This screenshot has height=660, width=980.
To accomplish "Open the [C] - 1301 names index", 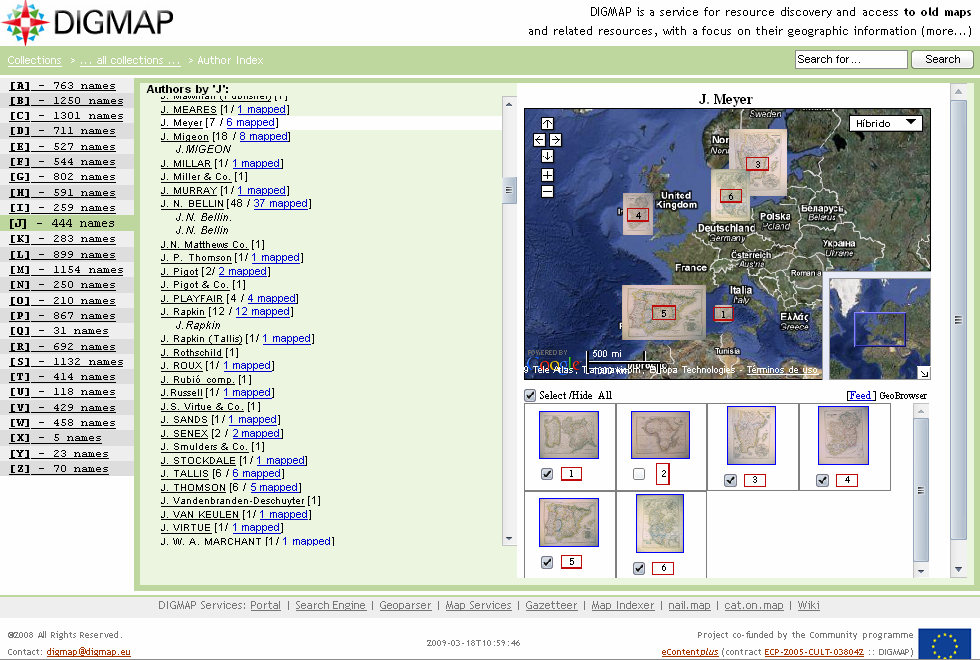I will coord(66,116).
